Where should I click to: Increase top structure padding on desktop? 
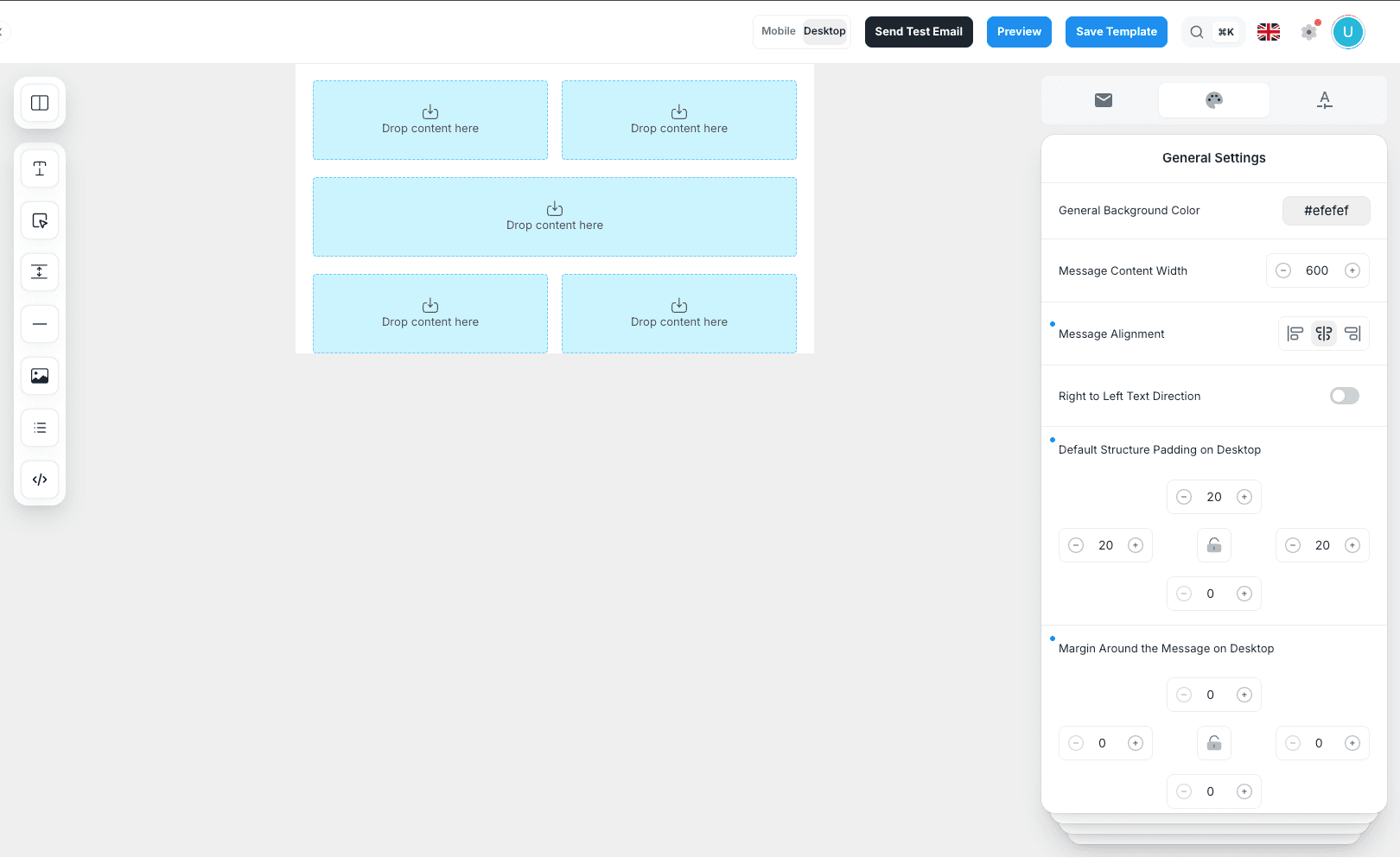pyautogui.click(x=1244, y=497)
